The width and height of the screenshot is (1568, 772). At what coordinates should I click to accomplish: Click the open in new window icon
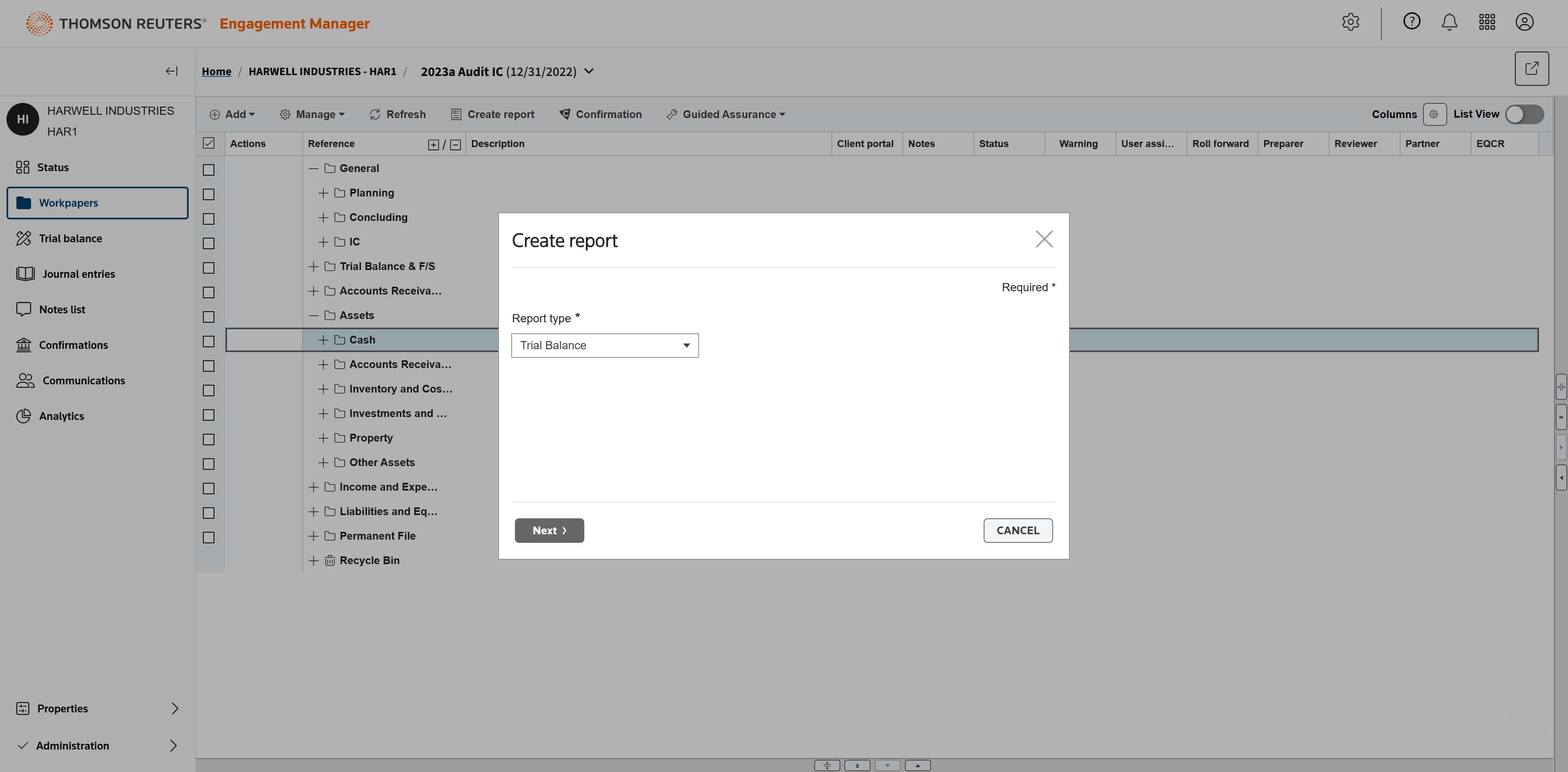point(1531,68)
